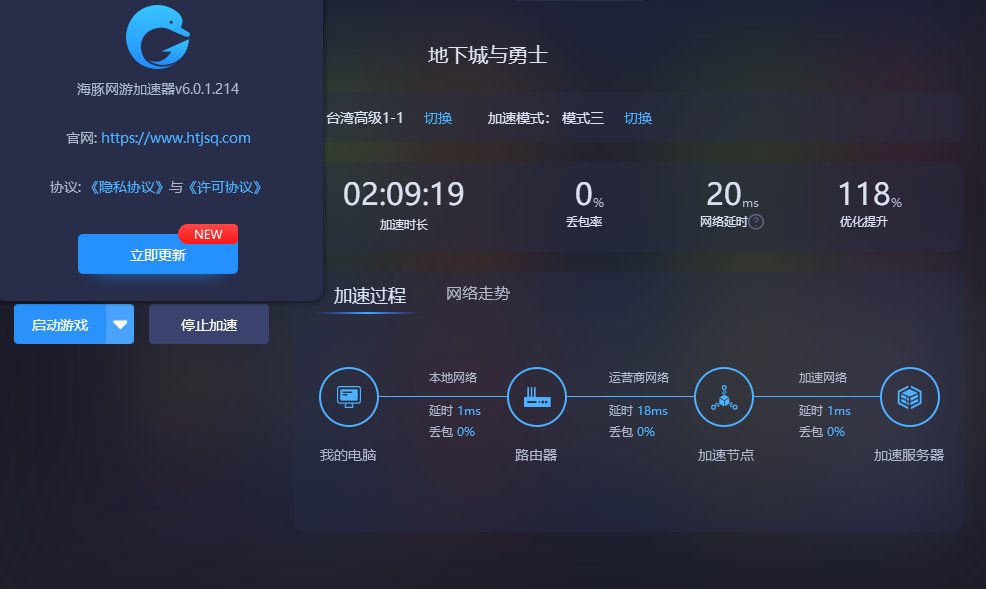Click the router icon
986x589 pixels.
(x=537, y=397)
